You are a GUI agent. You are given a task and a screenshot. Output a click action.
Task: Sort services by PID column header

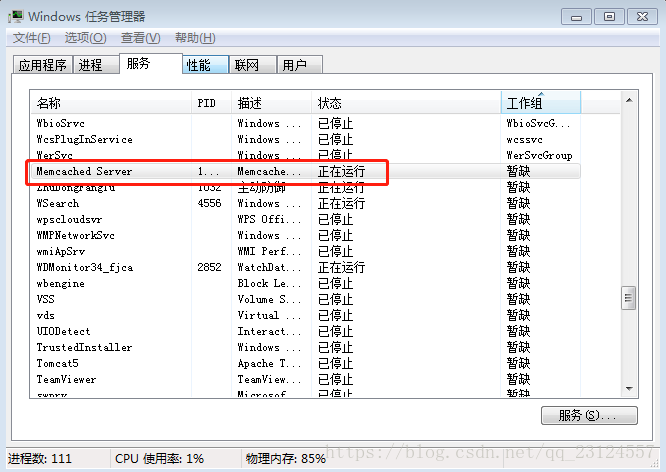coord(212,103)
